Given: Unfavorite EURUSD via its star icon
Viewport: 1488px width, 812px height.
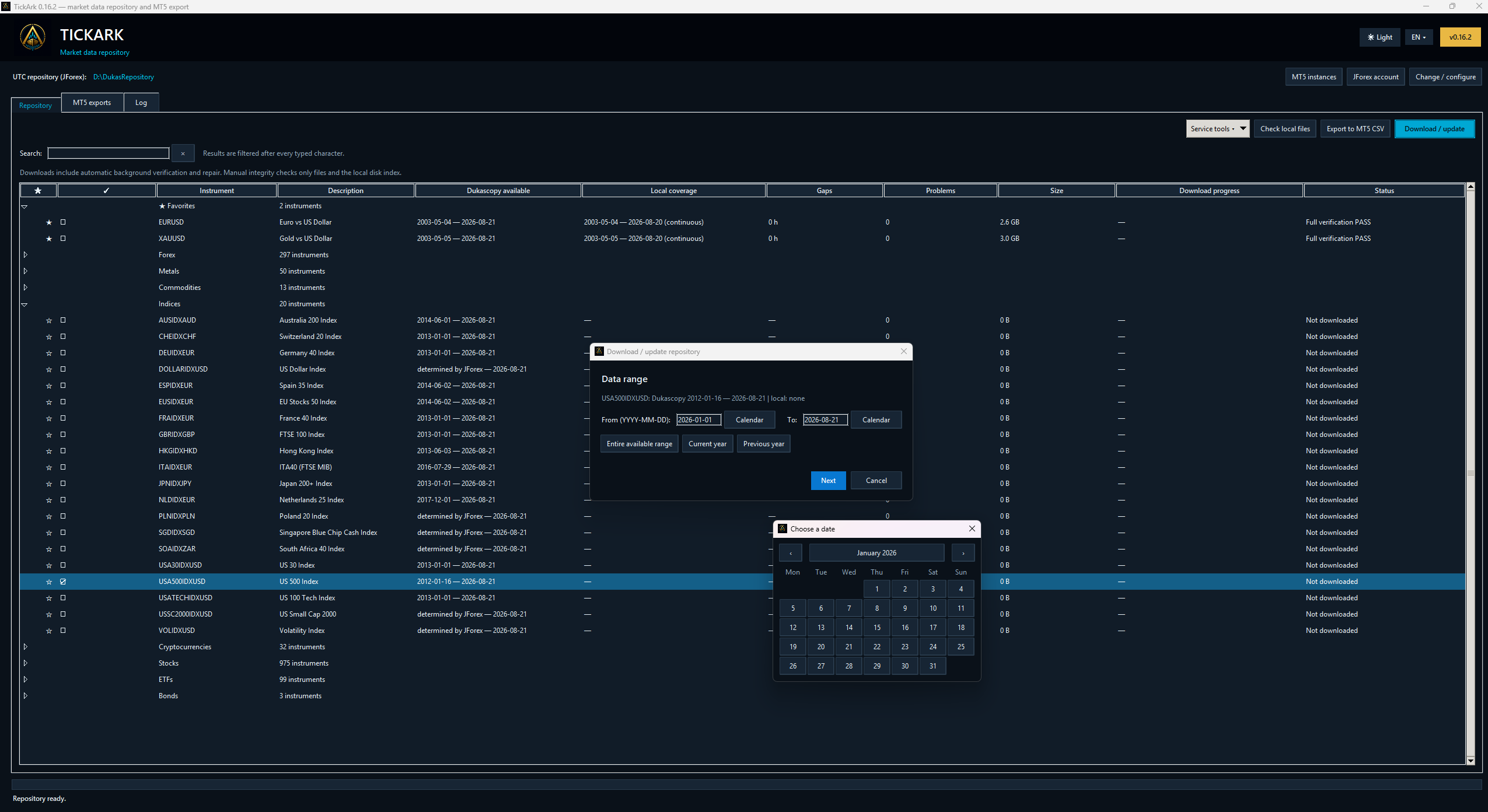Looking at the screenshot, I should click(x=49, y=222).
